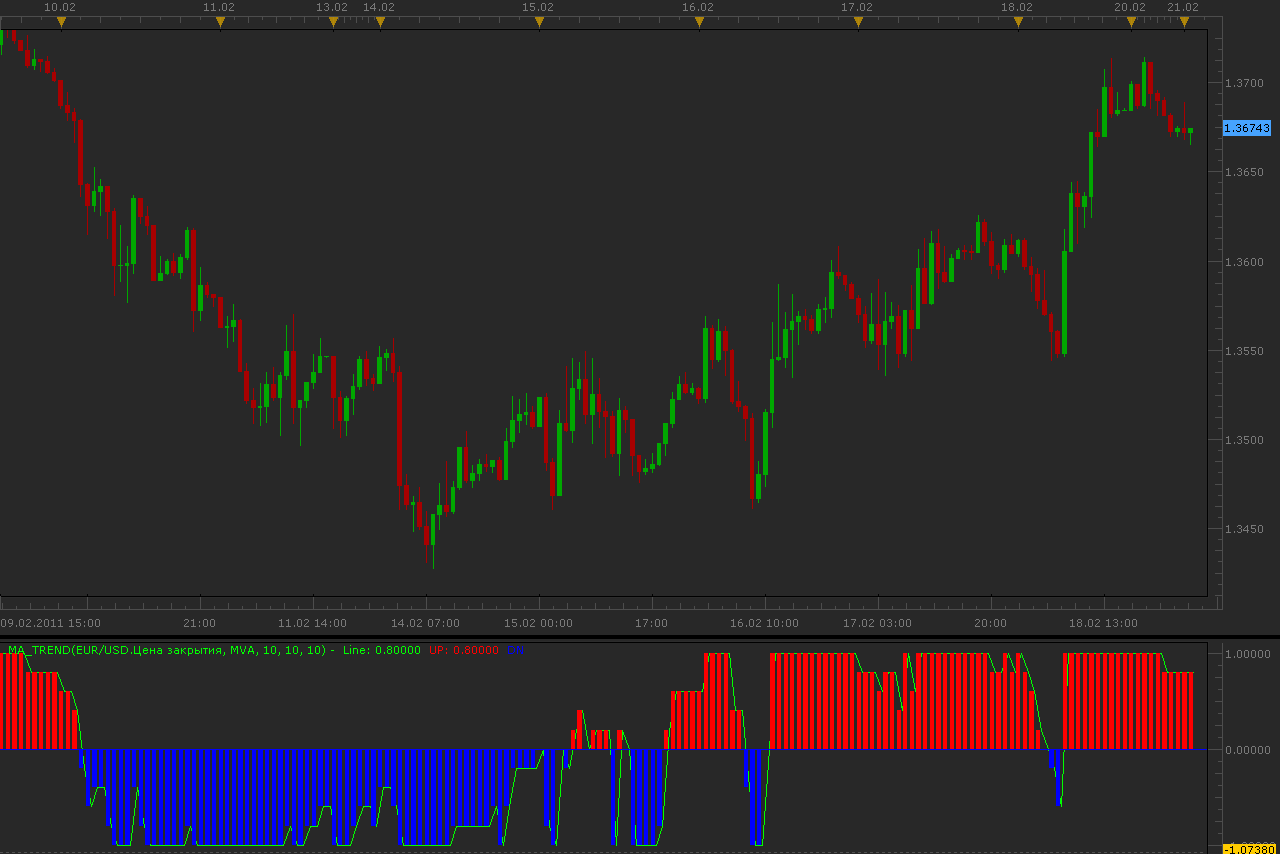
Task: Click the triangle day marker for 14.02
Action: [380, 22]
